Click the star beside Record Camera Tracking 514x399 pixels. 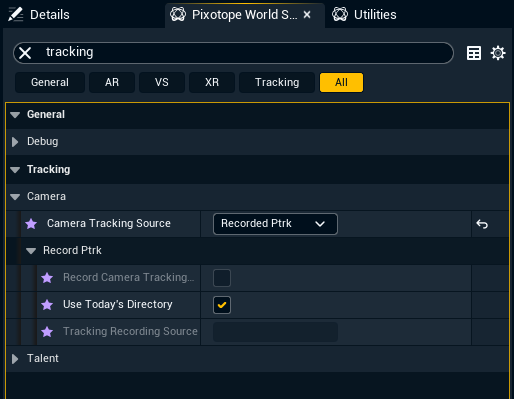coord(47,277)
